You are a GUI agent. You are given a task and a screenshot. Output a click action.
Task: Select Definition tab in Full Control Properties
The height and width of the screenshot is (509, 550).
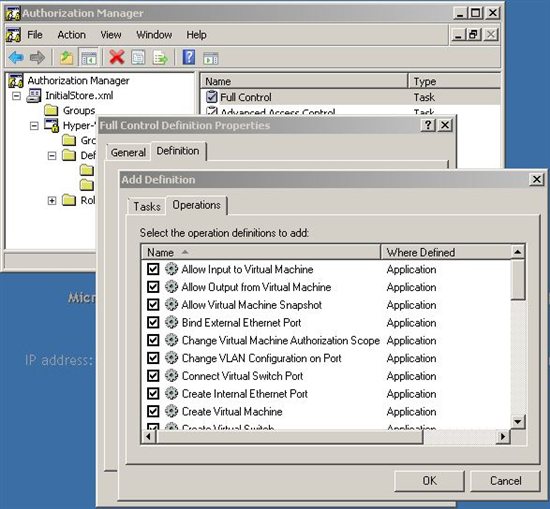pos(178,151)
